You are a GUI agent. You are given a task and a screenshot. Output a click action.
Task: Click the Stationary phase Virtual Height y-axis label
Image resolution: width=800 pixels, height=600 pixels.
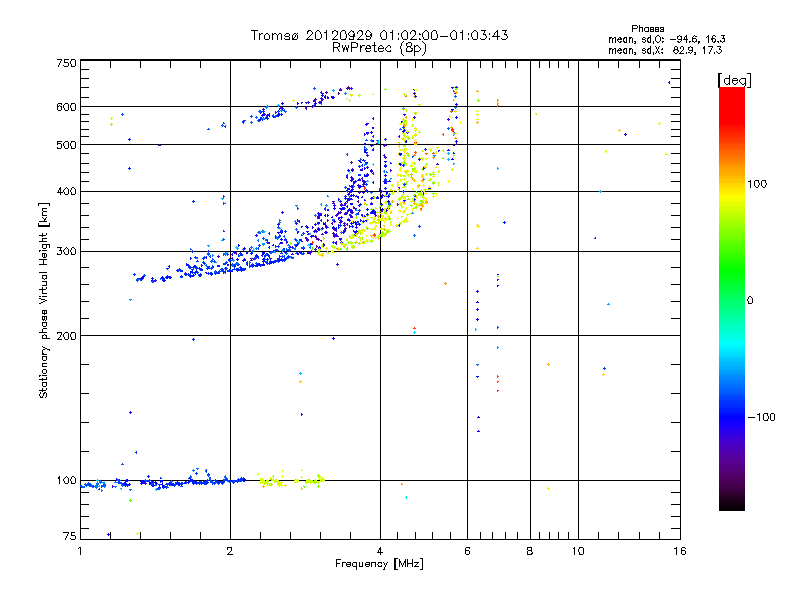[x=44, y=300]
